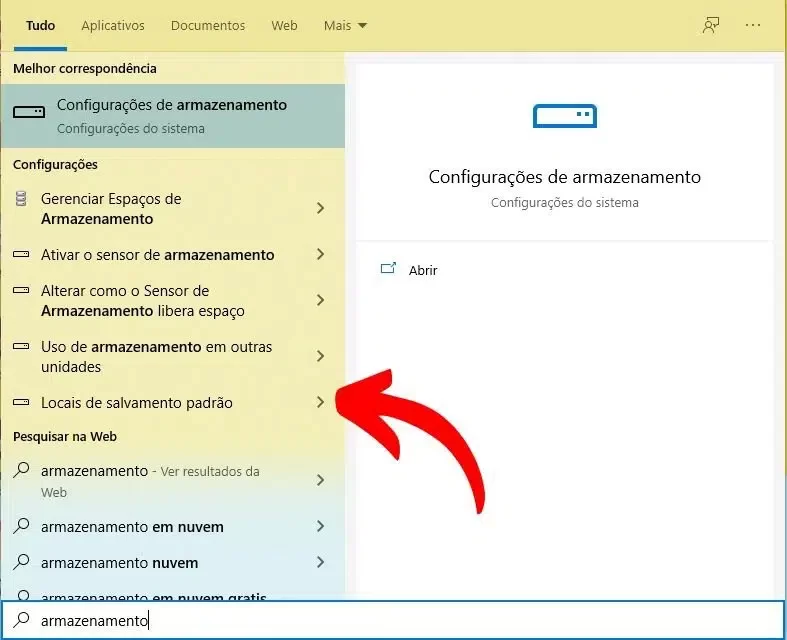Expand Gerenciar Espaços de Armazenamento chevron
The width and height of the screenshot is (787, 640).
click(x=320, y=208)
